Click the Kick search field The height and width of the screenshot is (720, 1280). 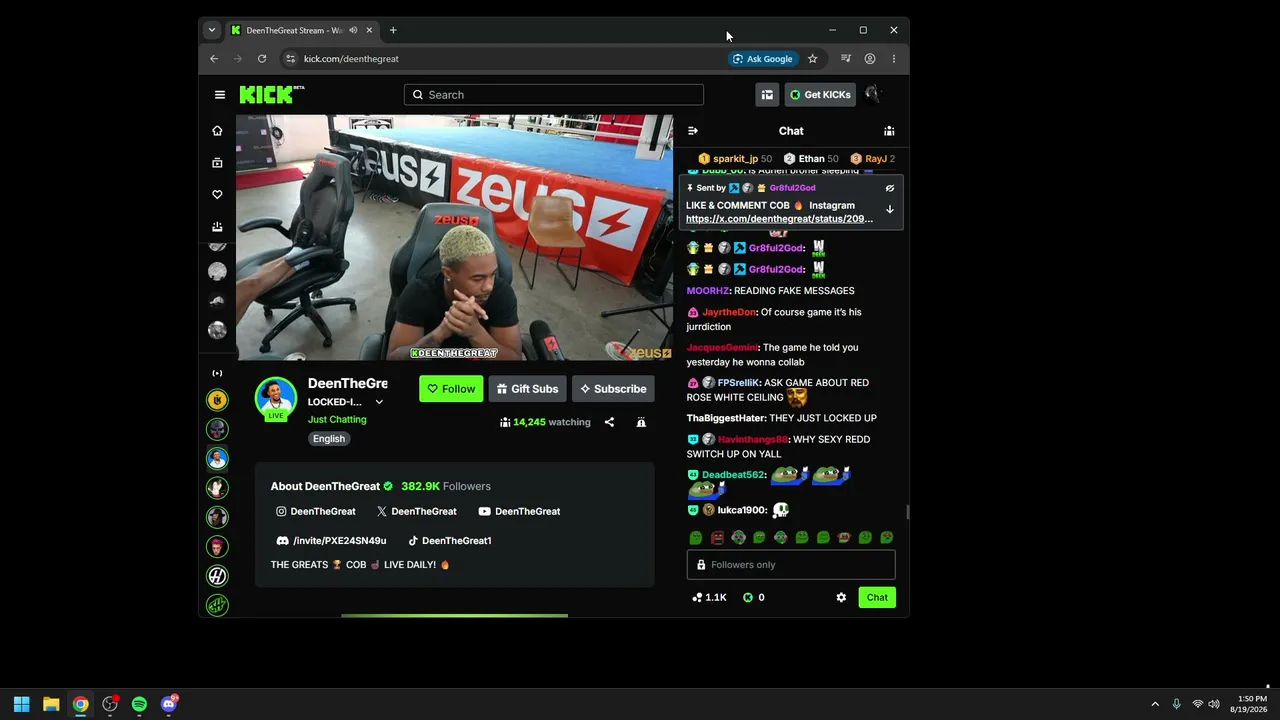point(554,95)
